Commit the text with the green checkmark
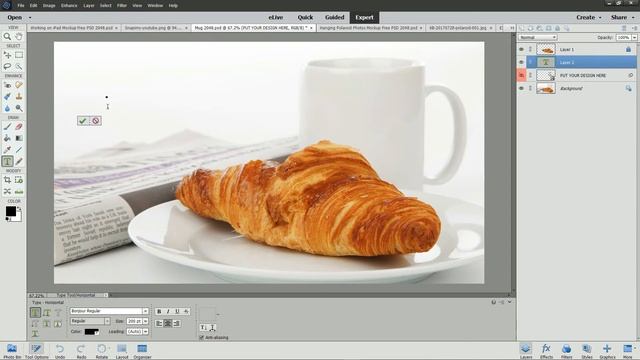Viewport: 640px width, 360px height. (83, 120)
